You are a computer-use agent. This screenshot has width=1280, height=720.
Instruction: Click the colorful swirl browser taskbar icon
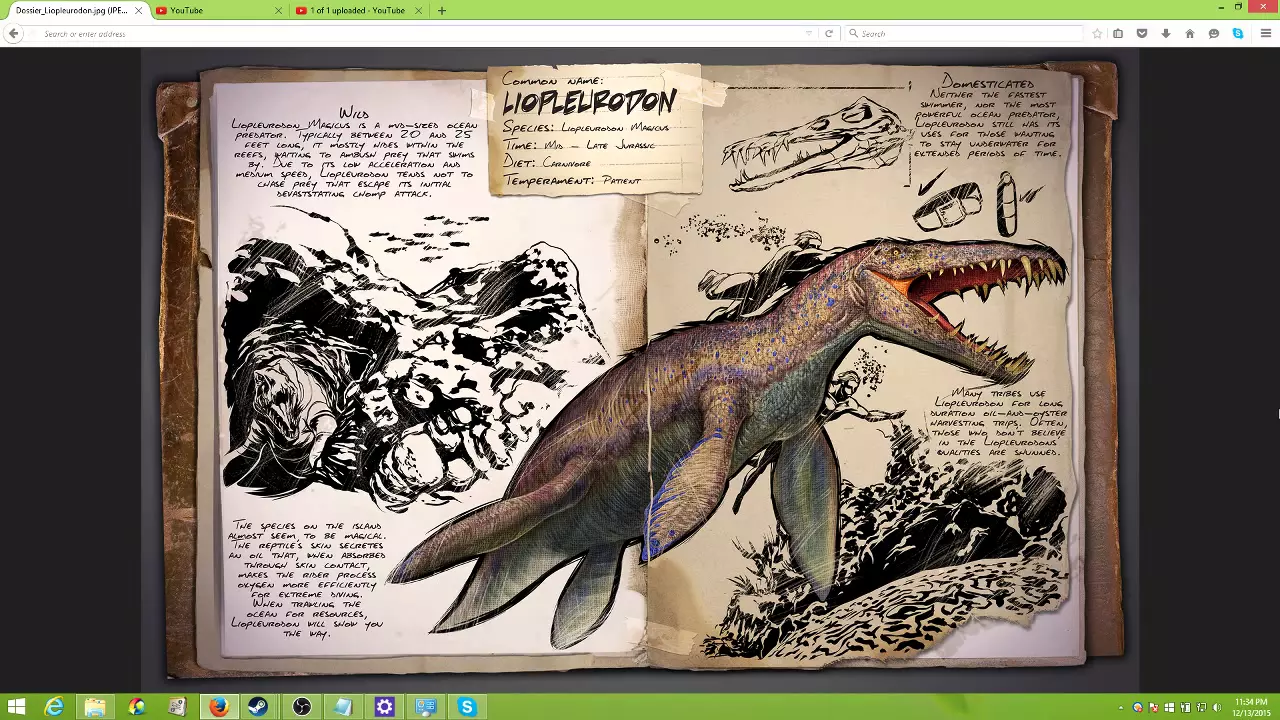click(136, 707)
